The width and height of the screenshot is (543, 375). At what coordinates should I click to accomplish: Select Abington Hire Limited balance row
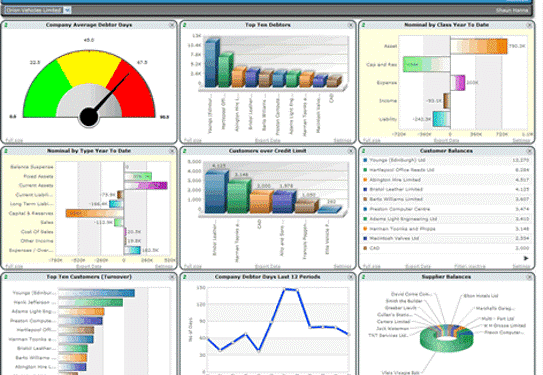click(x=446, y=180)
